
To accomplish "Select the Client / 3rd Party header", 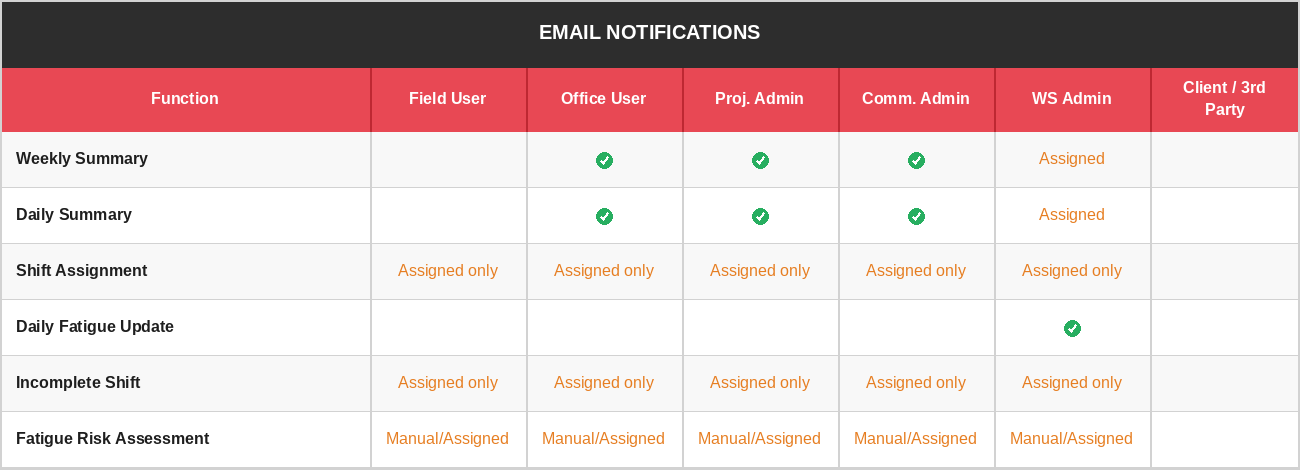I will (x=1224, y=98).
